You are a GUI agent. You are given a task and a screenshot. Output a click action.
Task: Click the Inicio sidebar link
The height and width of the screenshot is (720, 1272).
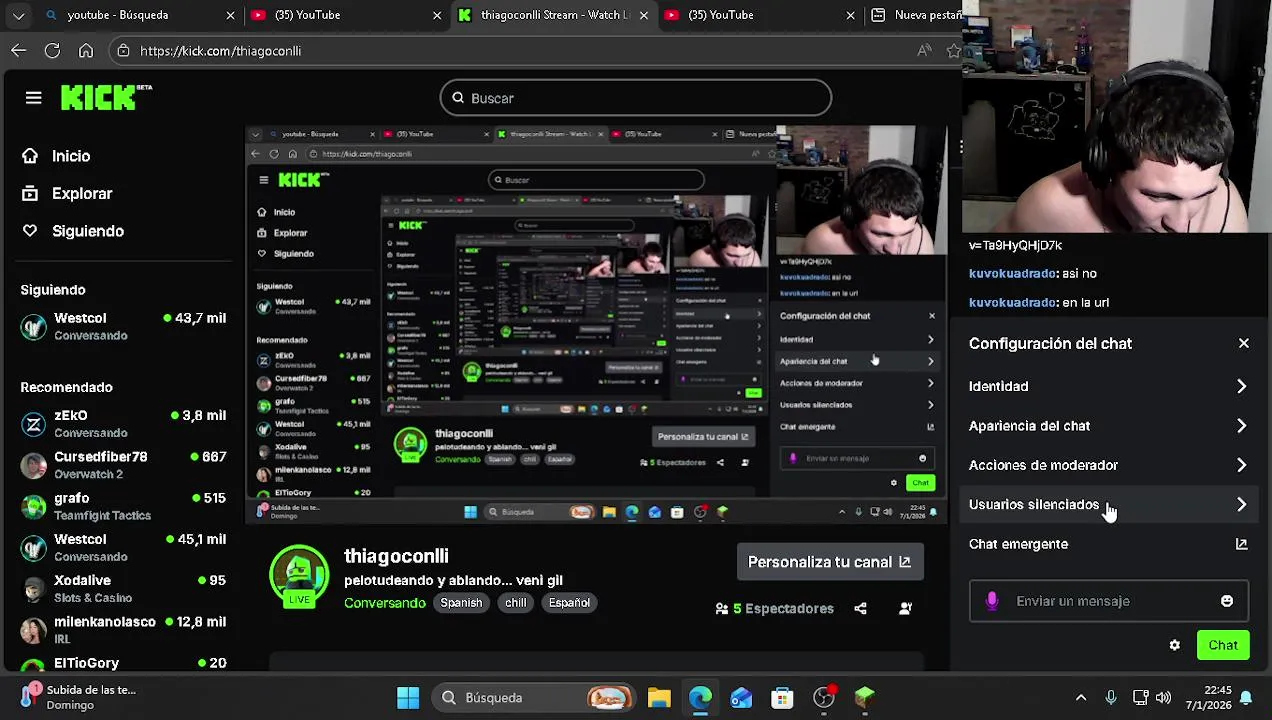tap(71, 156)
